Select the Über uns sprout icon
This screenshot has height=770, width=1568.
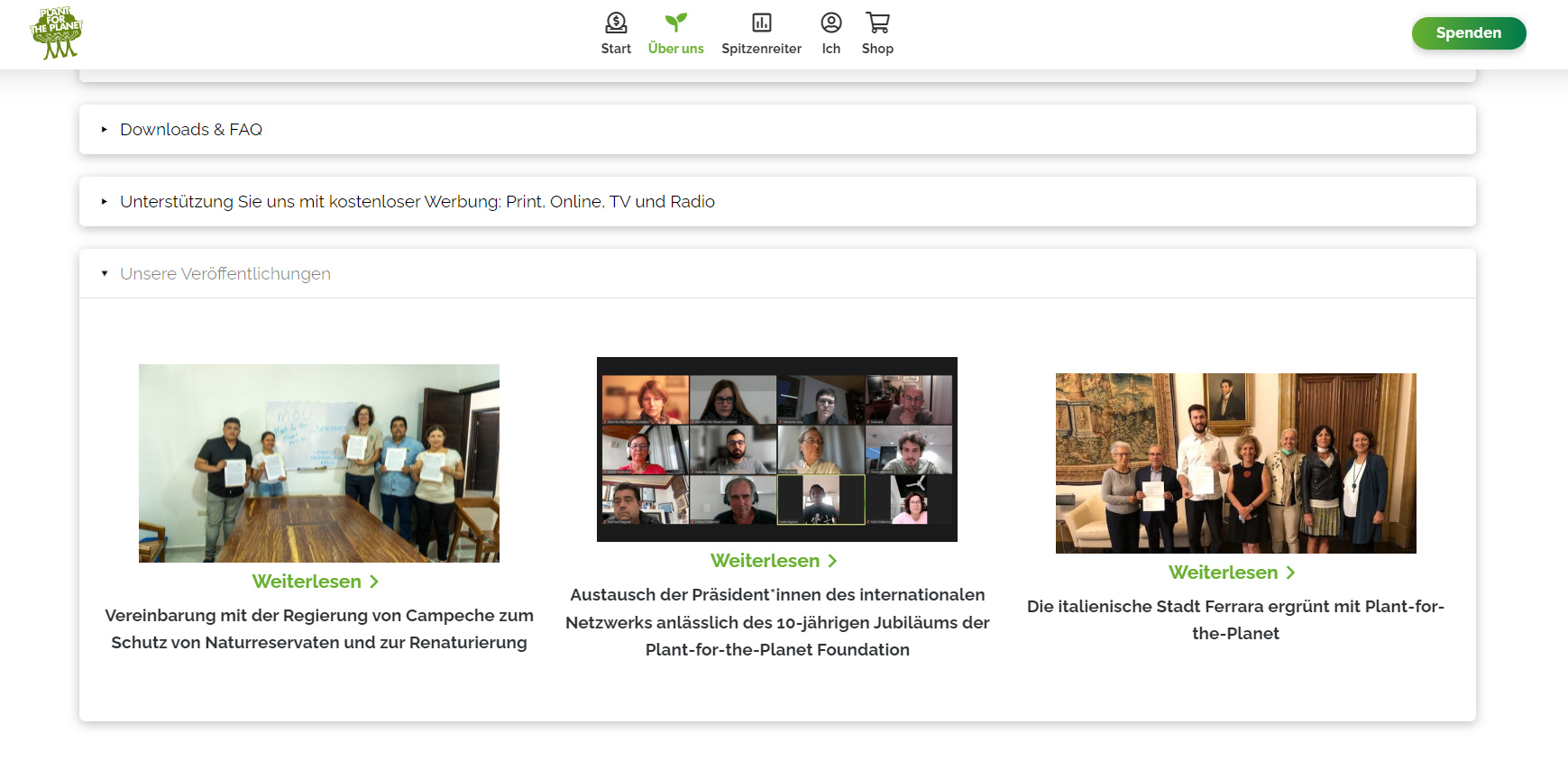pyautogui.click(x=675, y=23)
